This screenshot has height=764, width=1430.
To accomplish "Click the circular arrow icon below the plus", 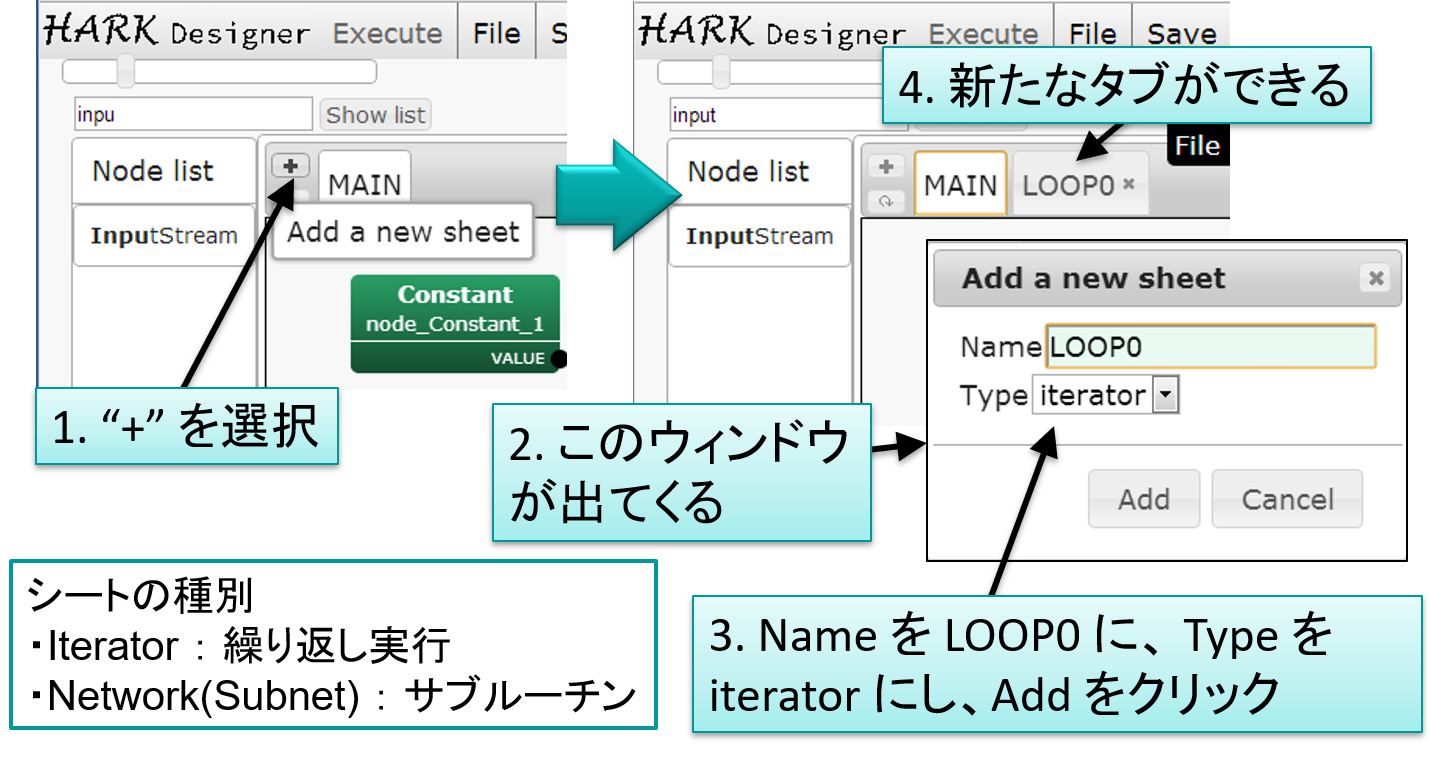I will coord(885,200).
